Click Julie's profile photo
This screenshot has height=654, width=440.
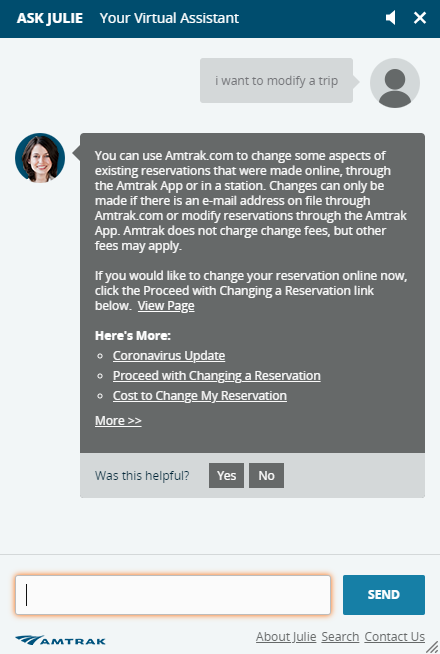(40, 158)
